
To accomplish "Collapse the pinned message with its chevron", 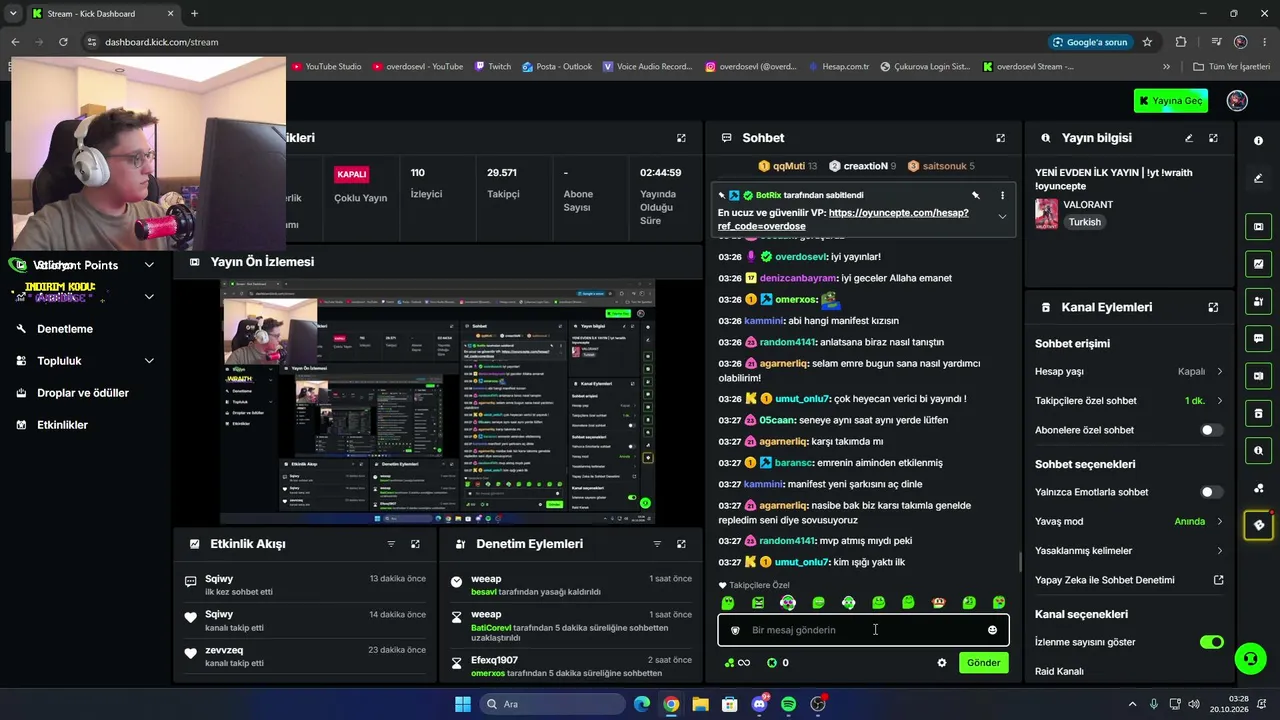I will (x=1002, y=217).
